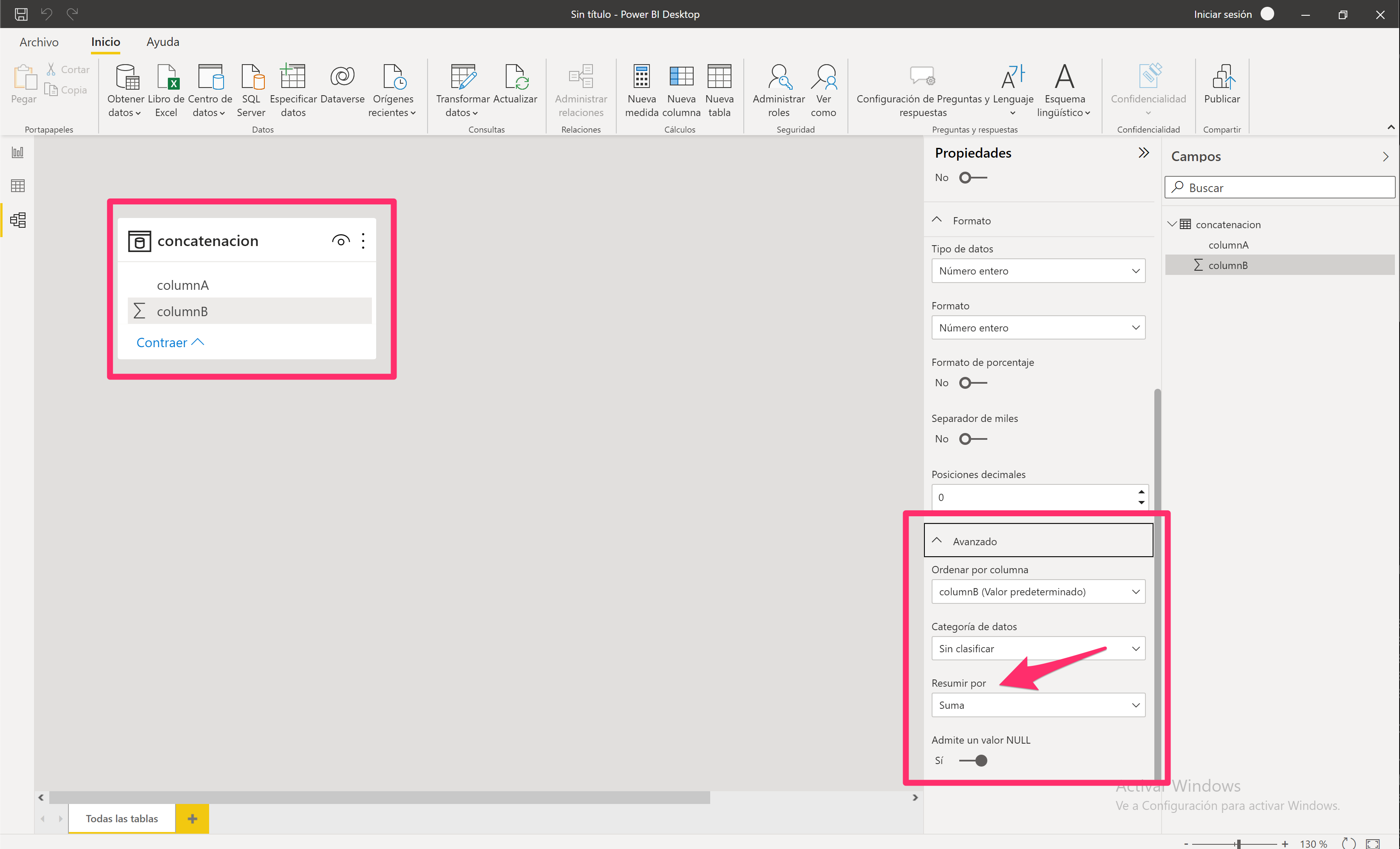Open Centro de datos

(210, 91)
